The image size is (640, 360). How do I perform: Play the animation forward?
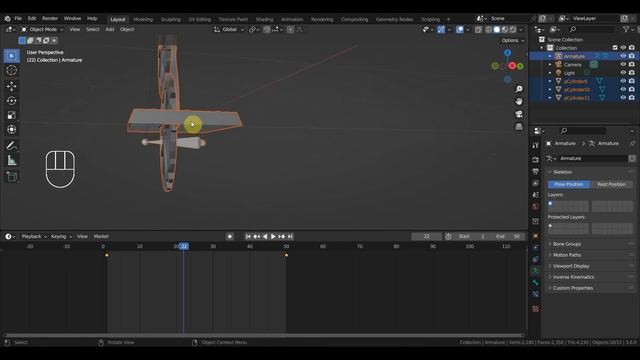point(273,236)
